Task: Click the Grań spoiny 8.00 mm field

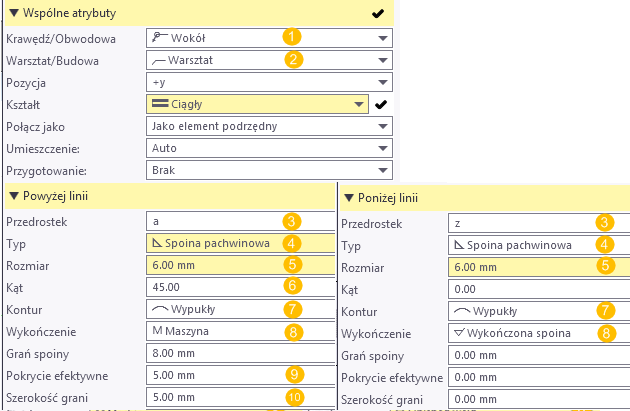Action: 238,353
